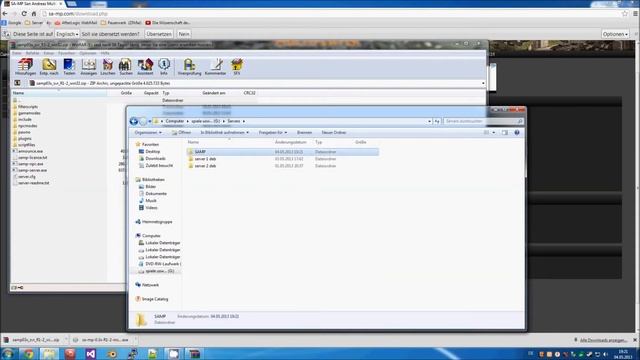Toggle the Explorer preview pane icon

point(505,133)
